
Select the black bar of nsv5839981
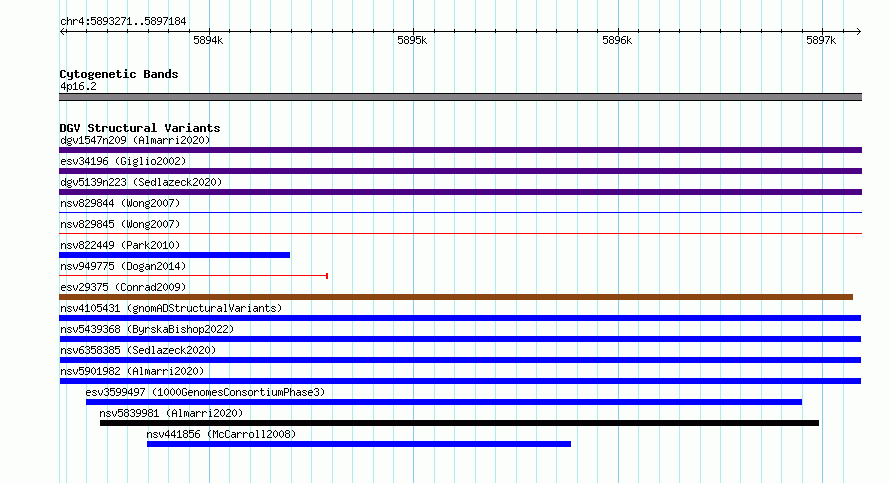459,423
